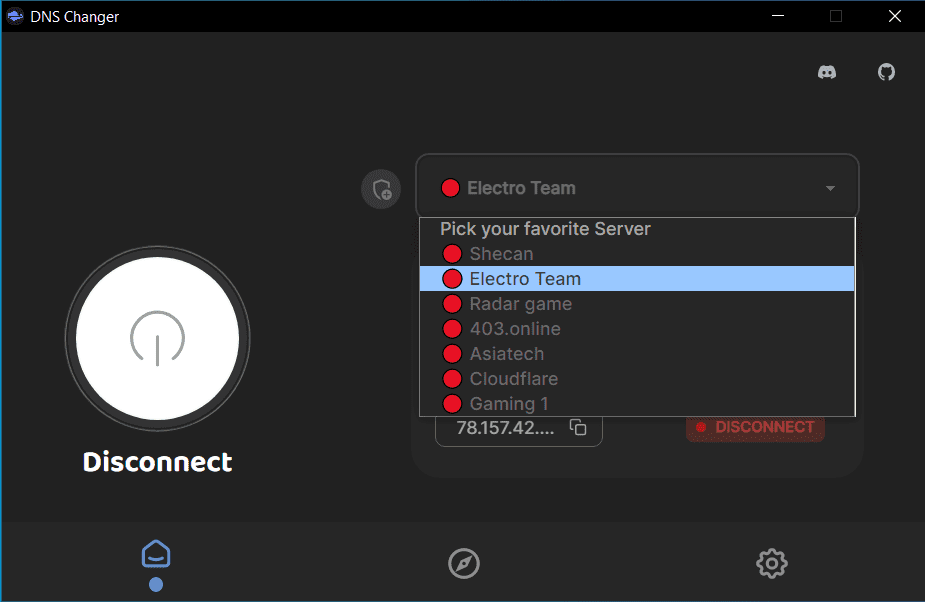Click the Disconnect label under power button

(x=158, y=462)
